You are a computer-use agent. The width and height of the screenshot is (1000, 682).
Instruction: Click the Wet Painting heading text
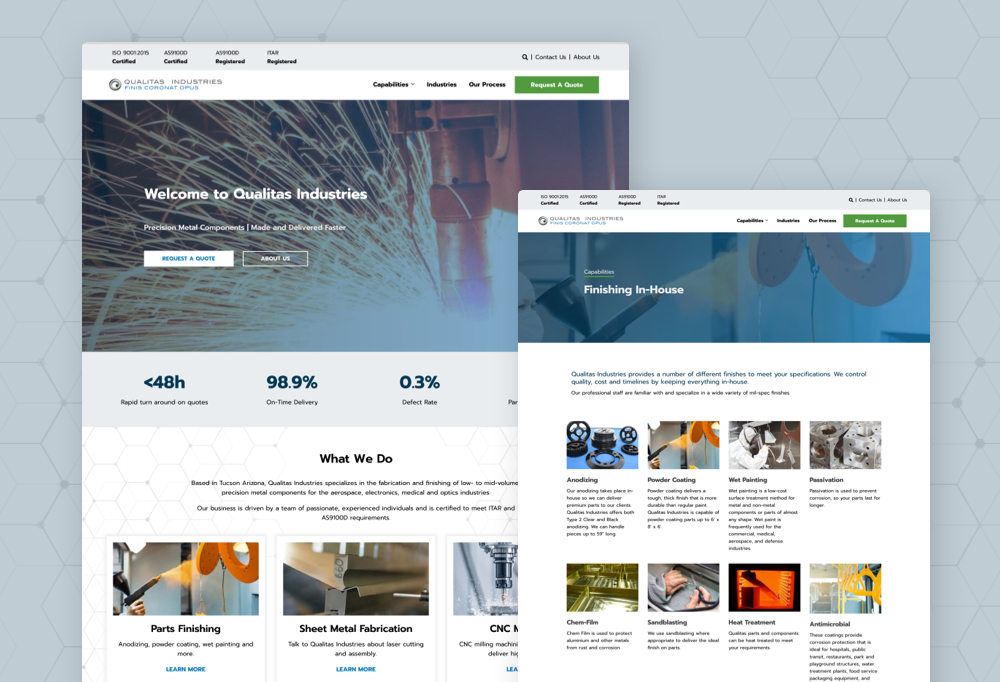click(748, 480)
